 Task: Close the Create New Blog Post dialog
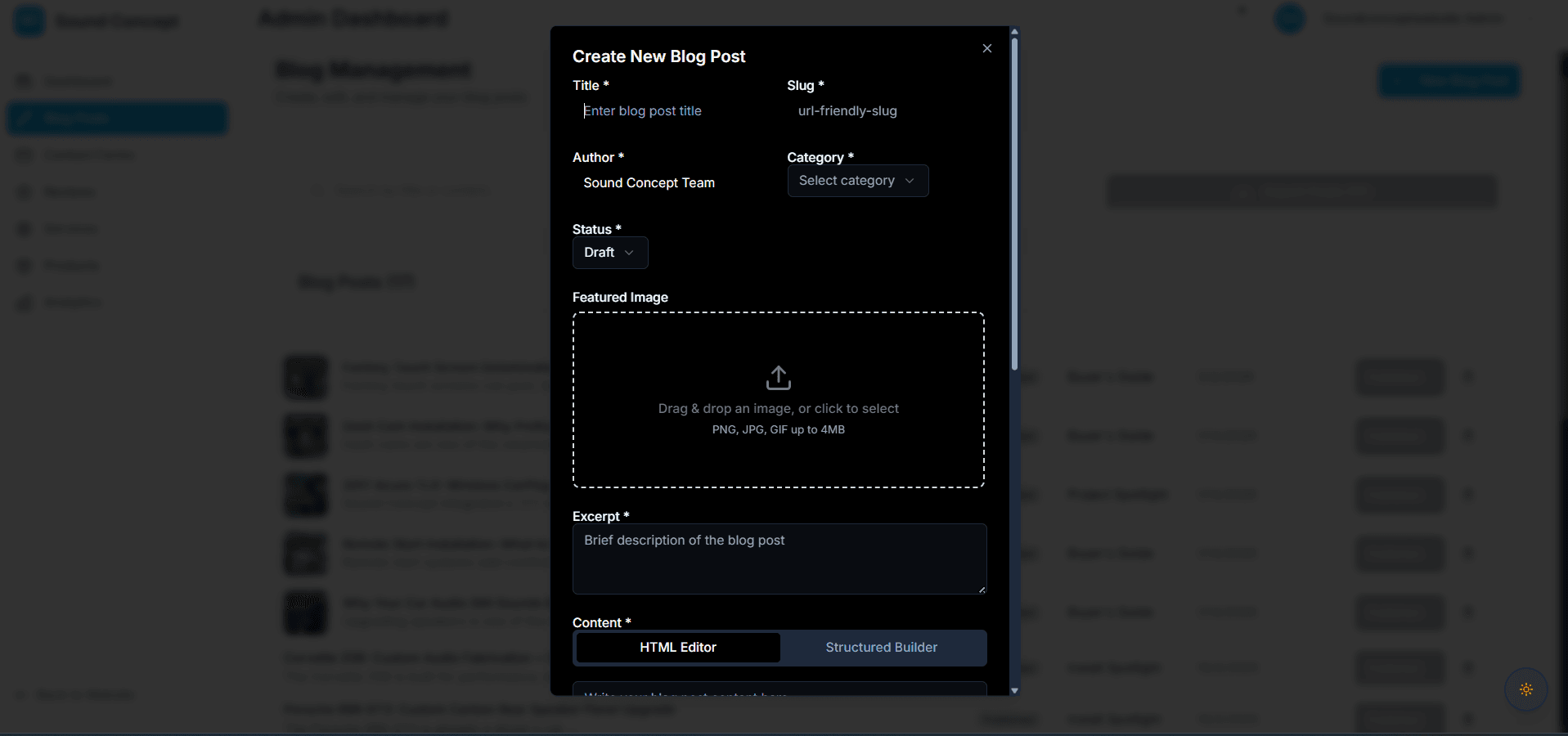coord(987,48)
